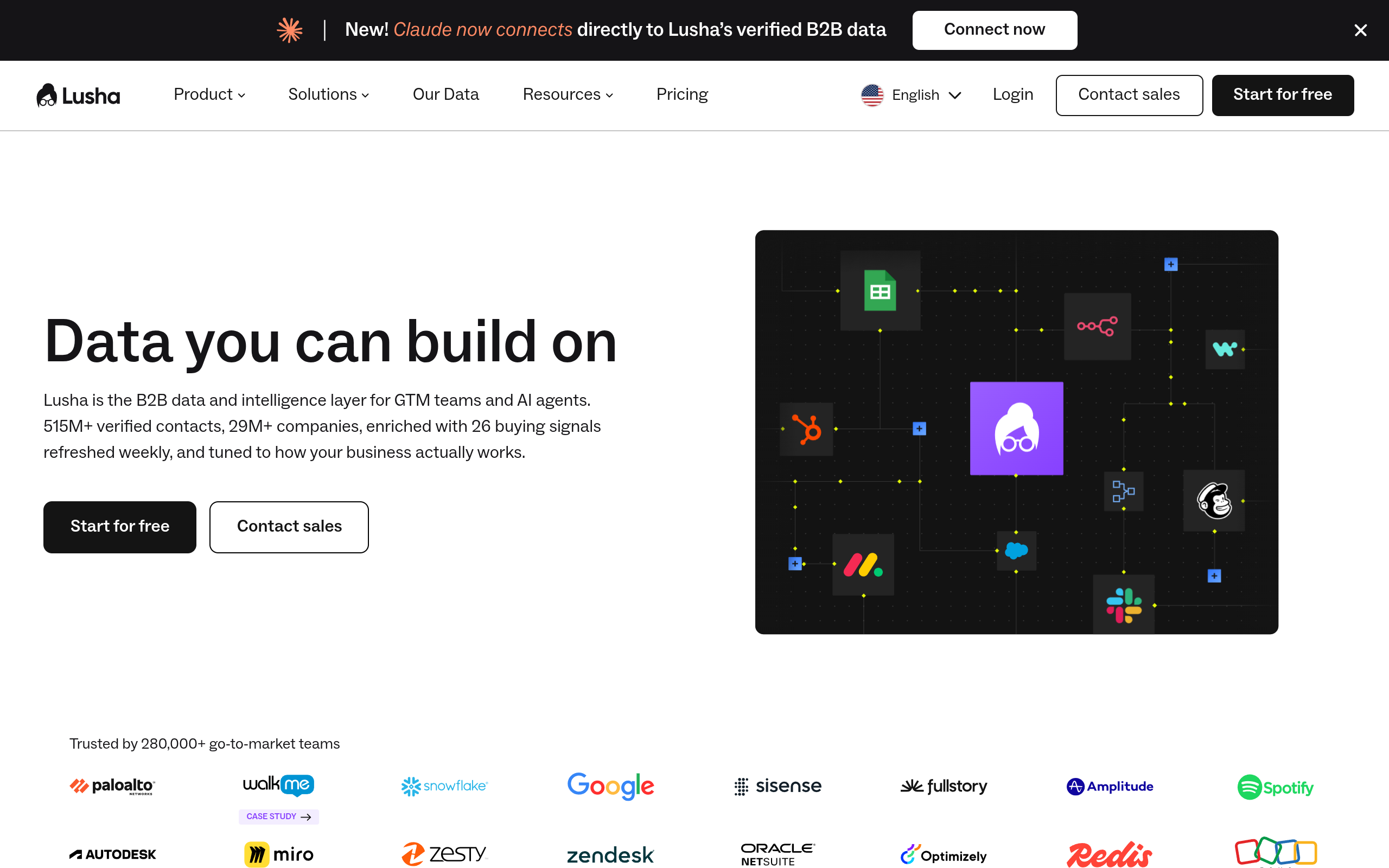Click the Palo Alto Networks logo

[x=112, y=786]
